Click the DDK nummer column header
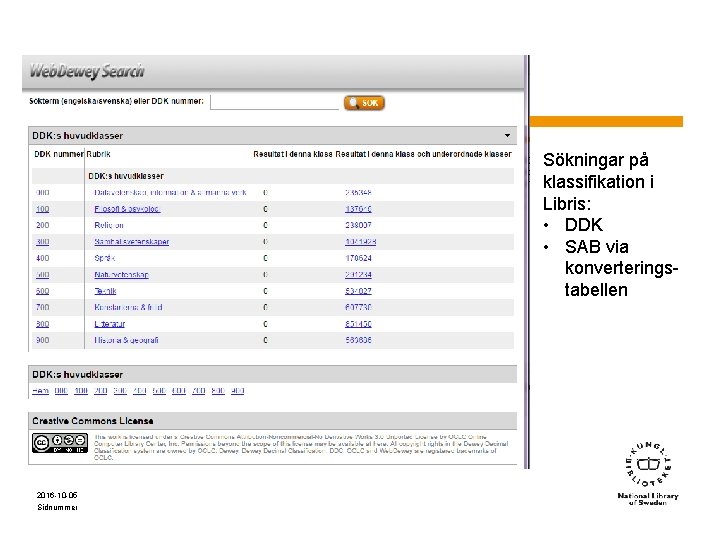Viewport: 720px width, 540px height. coord(59,154)
